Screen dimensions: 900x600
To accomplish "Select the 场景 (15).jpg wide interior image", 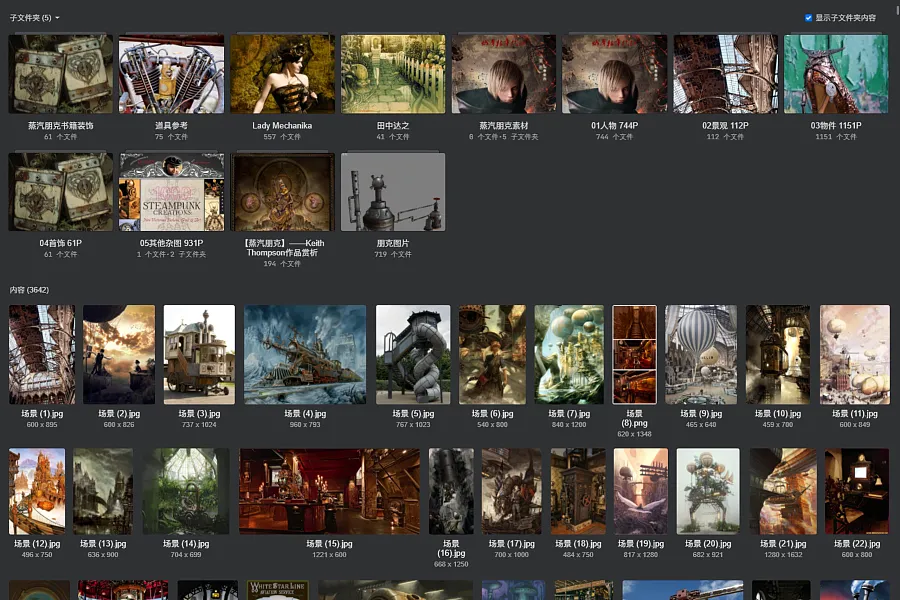I will tap(332, 491).
